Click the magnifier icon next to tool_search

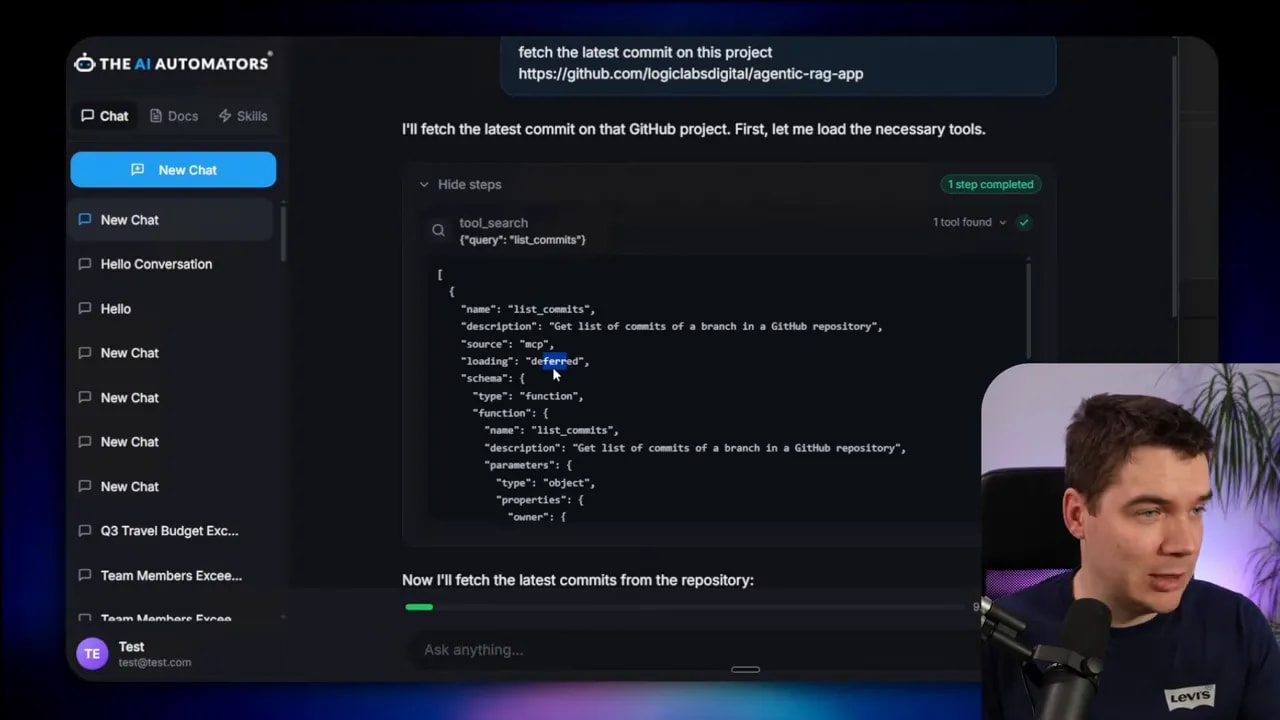click(438, 230)
